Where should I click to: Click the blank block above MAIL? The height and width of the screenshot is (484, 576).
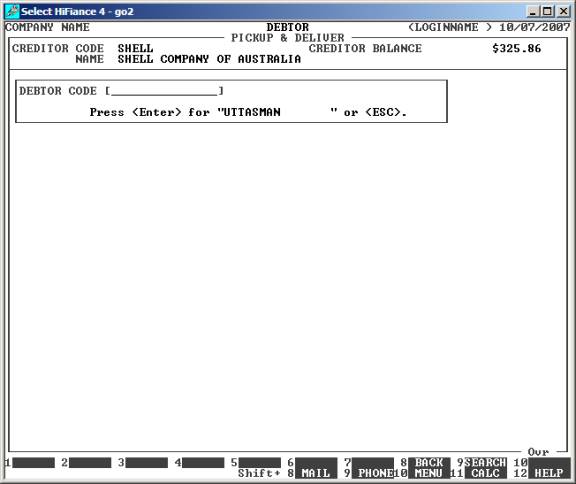(x=316, y=462)
